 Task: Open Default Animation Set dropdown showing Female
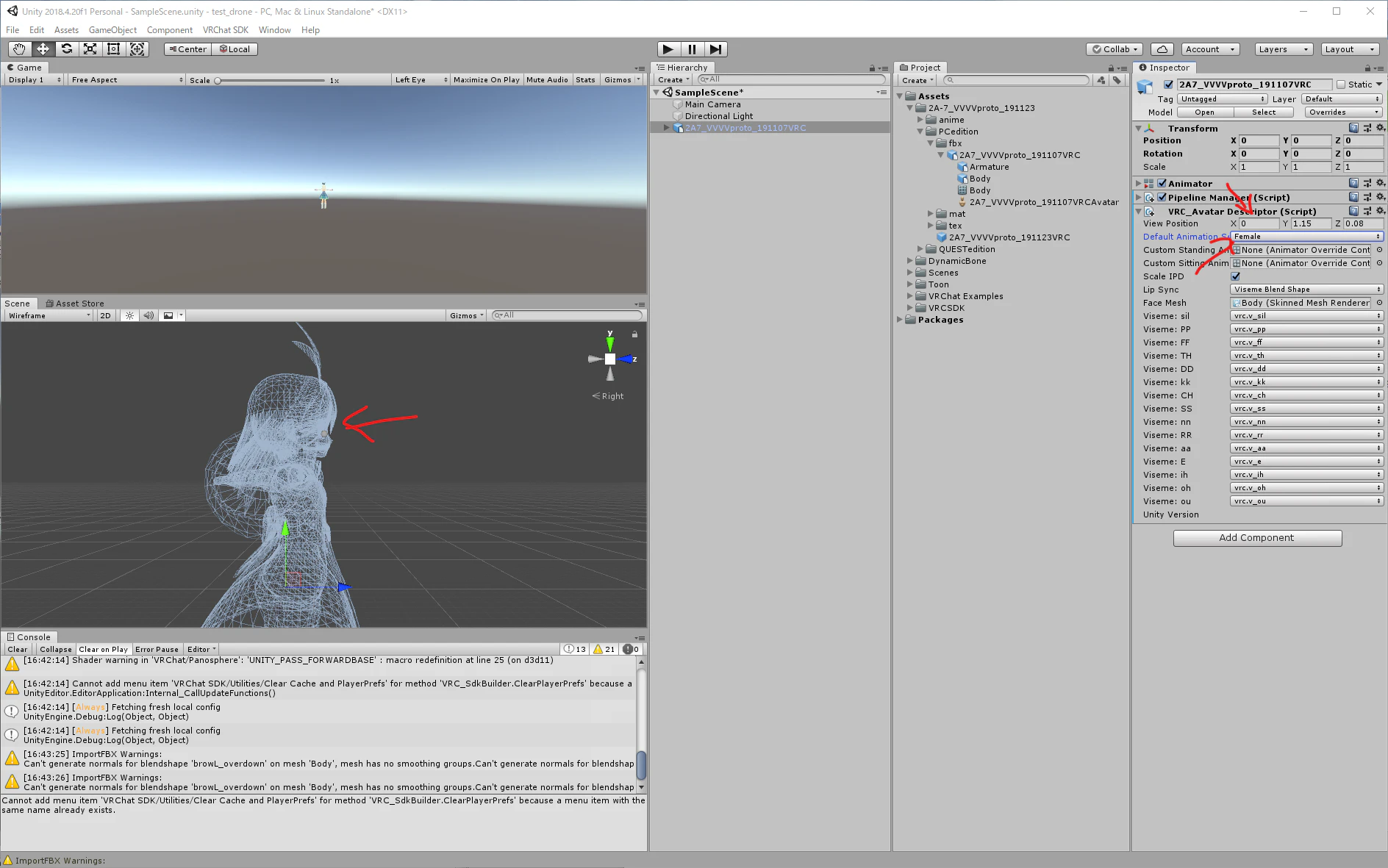click(1306, 237)
